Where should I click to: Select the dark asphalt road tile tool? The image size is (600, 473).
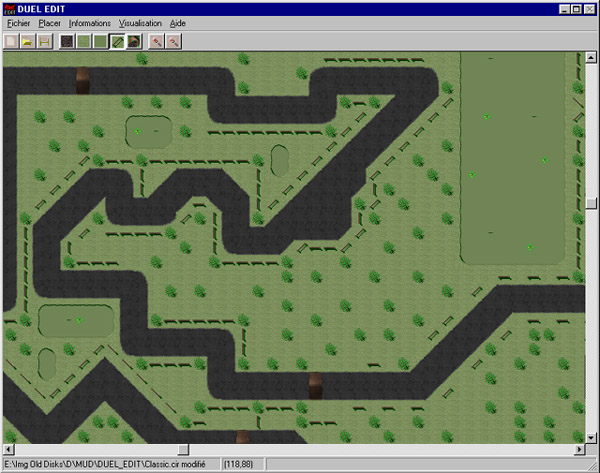coord(67,41)
